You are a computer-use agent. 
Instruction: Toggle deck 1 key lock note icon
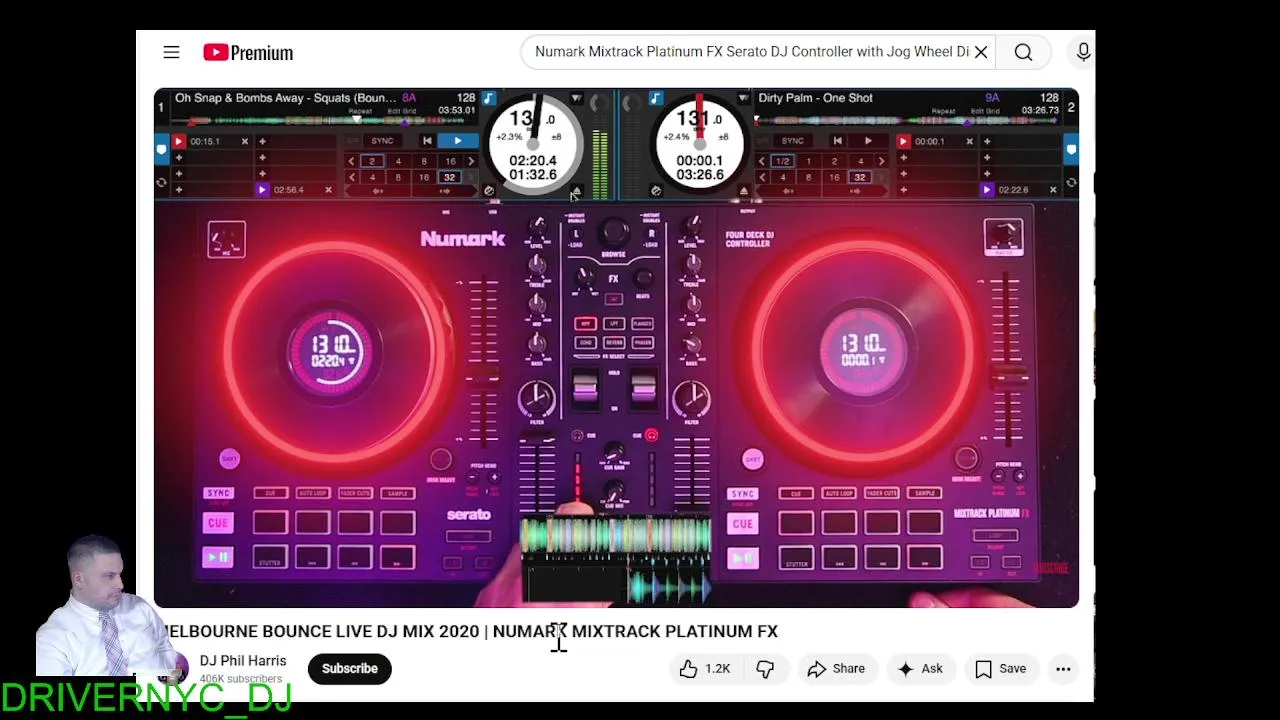pos(489,98)
